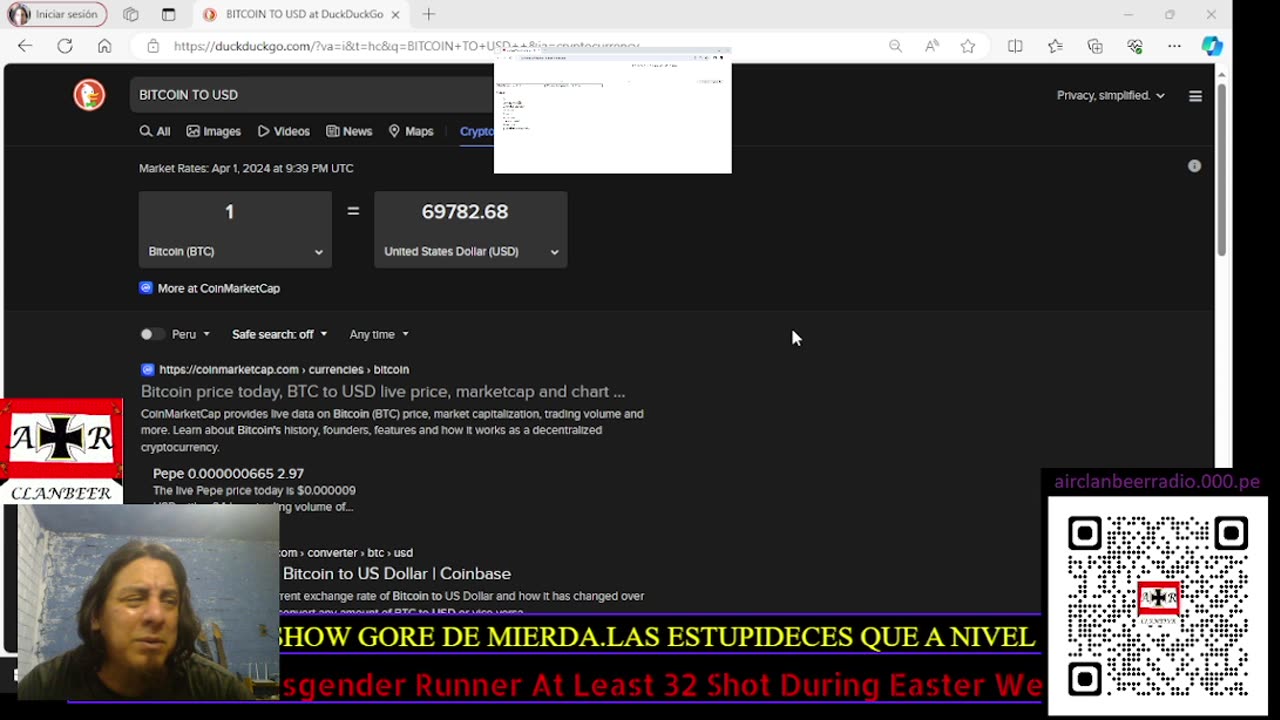Open Edge settings and more menu
The image size is (1280, 720).
[1174, 46]
